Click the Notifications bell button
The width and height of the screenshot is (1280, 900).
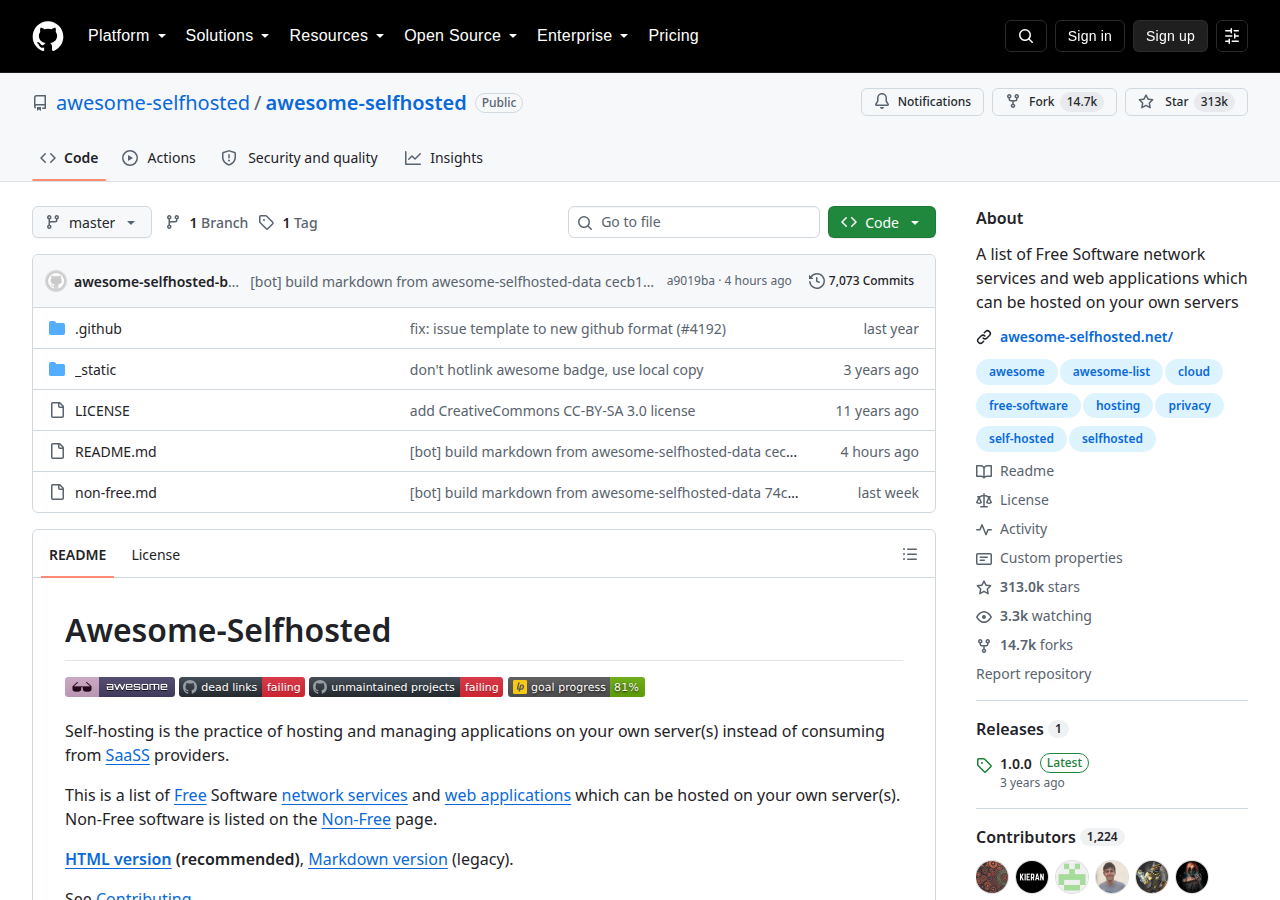coord(922,102)
